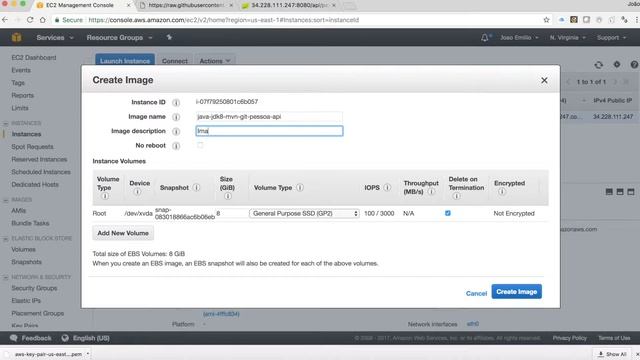Screen dimensions: 640x360
Task: Open the N. Virginia region dropdown
Action: [x=567, y=38]
